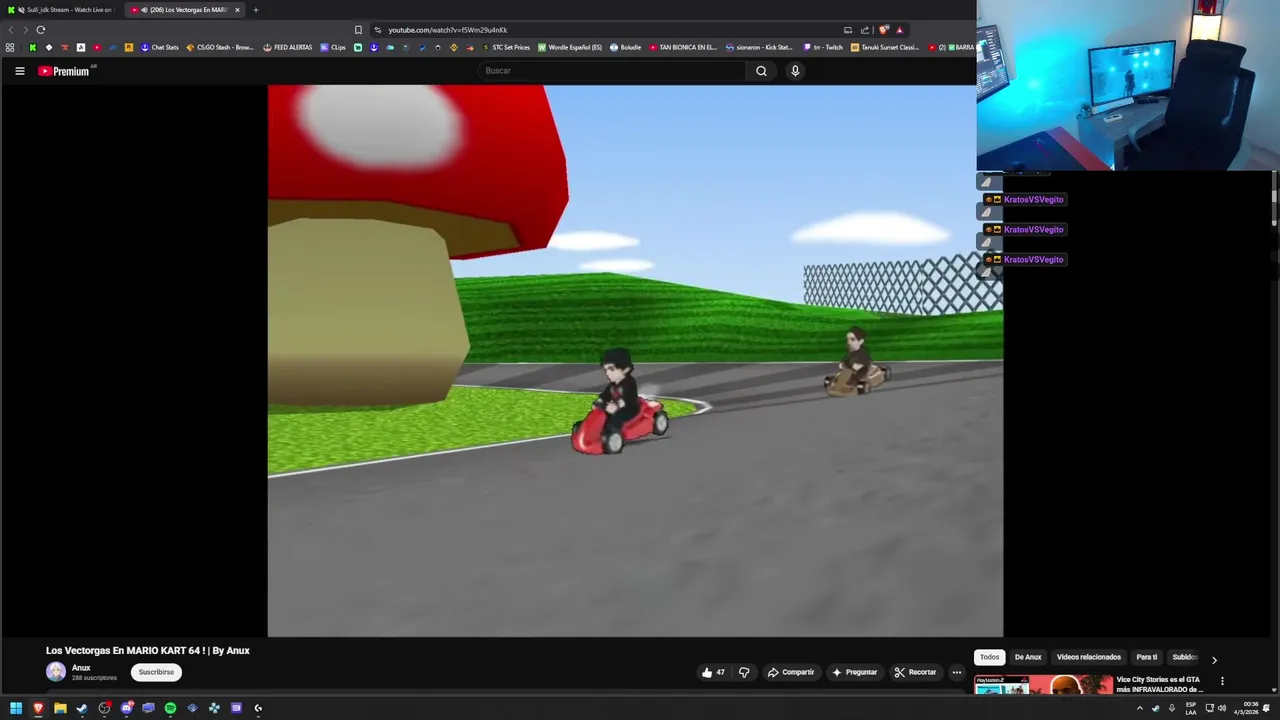This screenshot has height=720, width=1280.
Task: Go to YouTube Premium home logo
Action: point(64,71)
